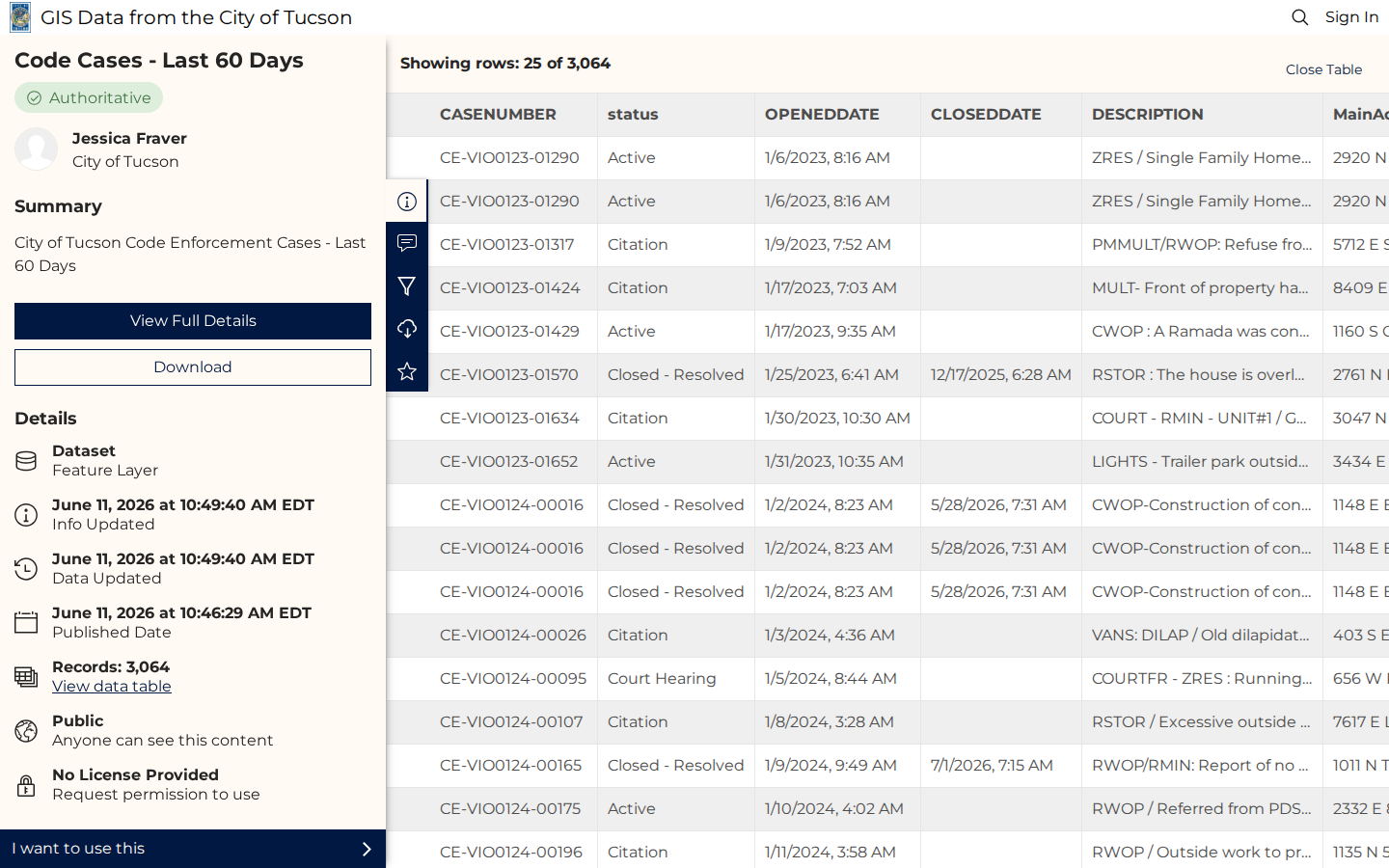Click the Records table icon
The width and height of the screenshot is (1389, 868).
[x=26, y=677]
